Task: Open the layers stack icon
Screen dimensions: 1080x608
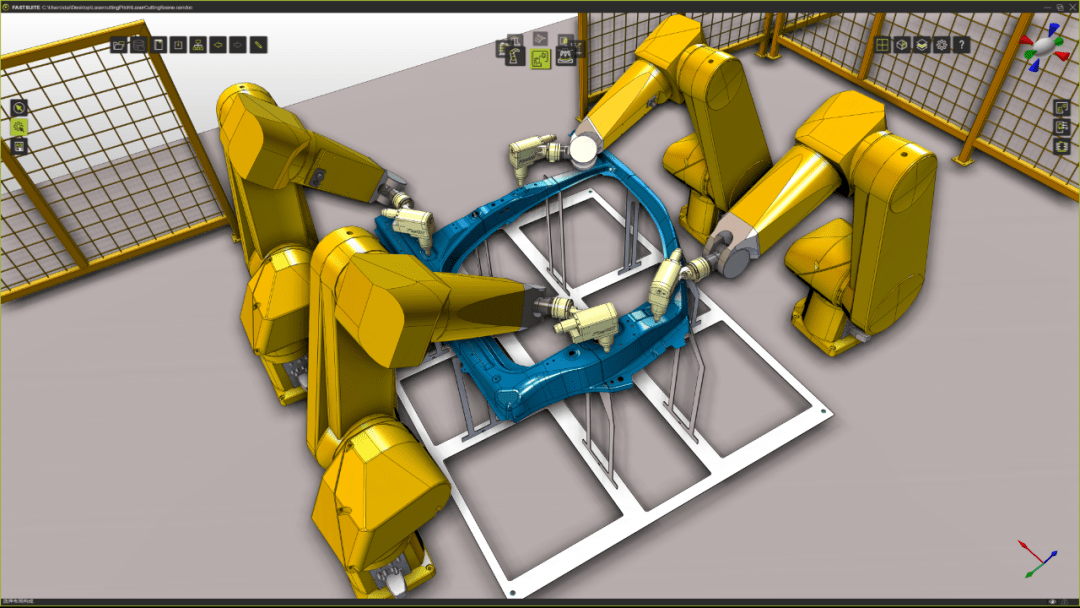Action: coord(921,45)
